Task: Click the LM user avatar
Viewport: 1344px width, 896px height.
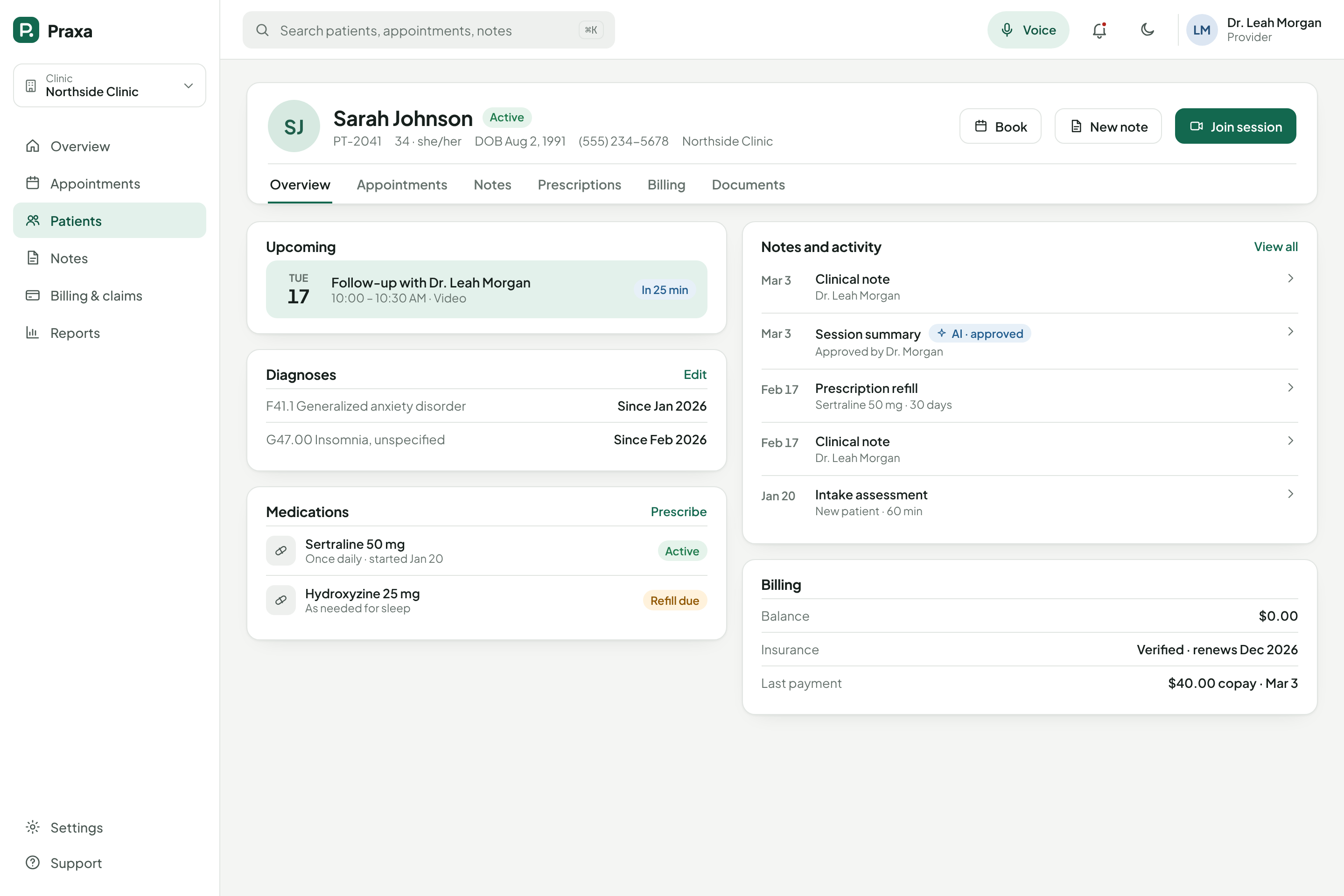Action: click(1202, 30)
